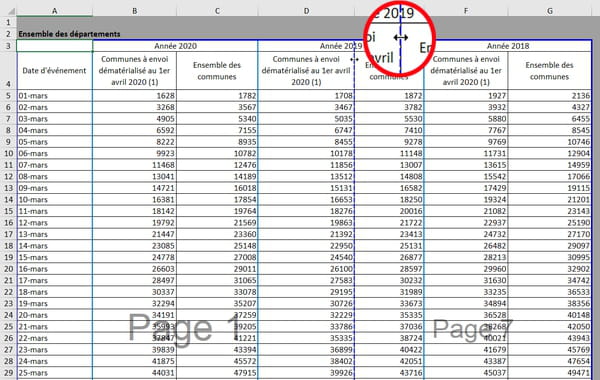Select the 01-mars date cell
This screenshot has width=600, height=380.
pyautogui.click(x=54, y=96)
